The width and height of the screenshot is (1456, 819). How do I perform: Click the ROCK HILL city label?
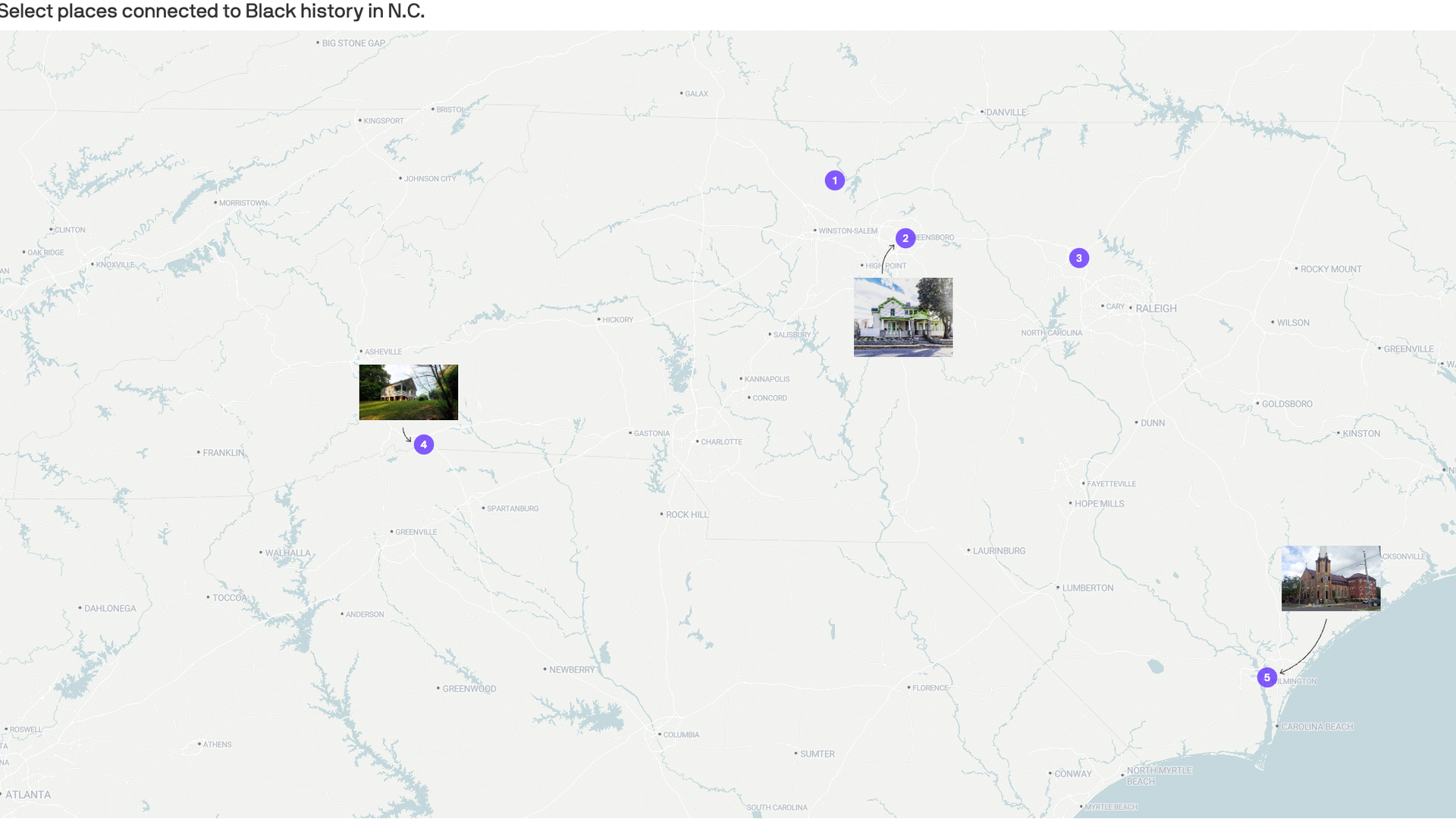pyautogui.click(x=687, y=515)
